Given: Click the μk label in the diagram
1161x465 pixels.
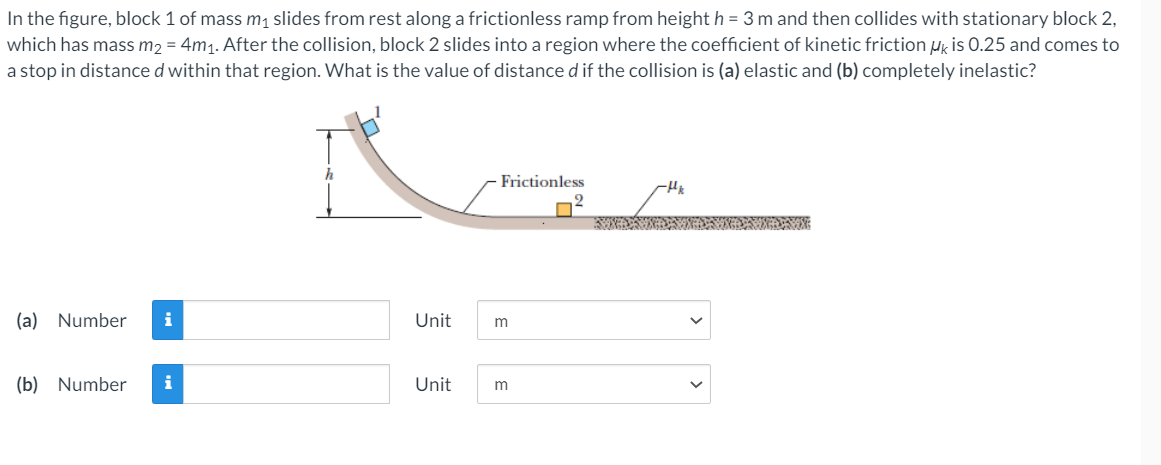Looking at the screenshot, I should tap(675, 189).
